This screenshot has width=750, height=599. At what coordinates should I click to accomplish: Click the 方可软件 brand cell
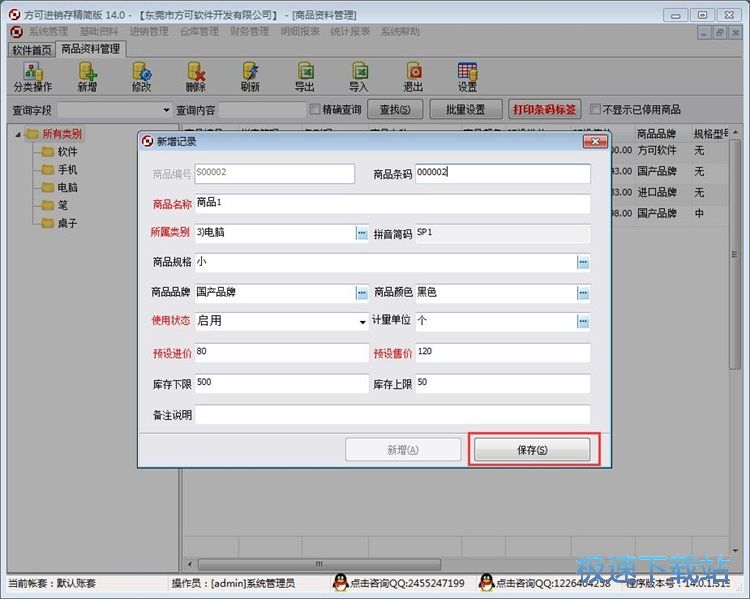(x=656, y=151)
